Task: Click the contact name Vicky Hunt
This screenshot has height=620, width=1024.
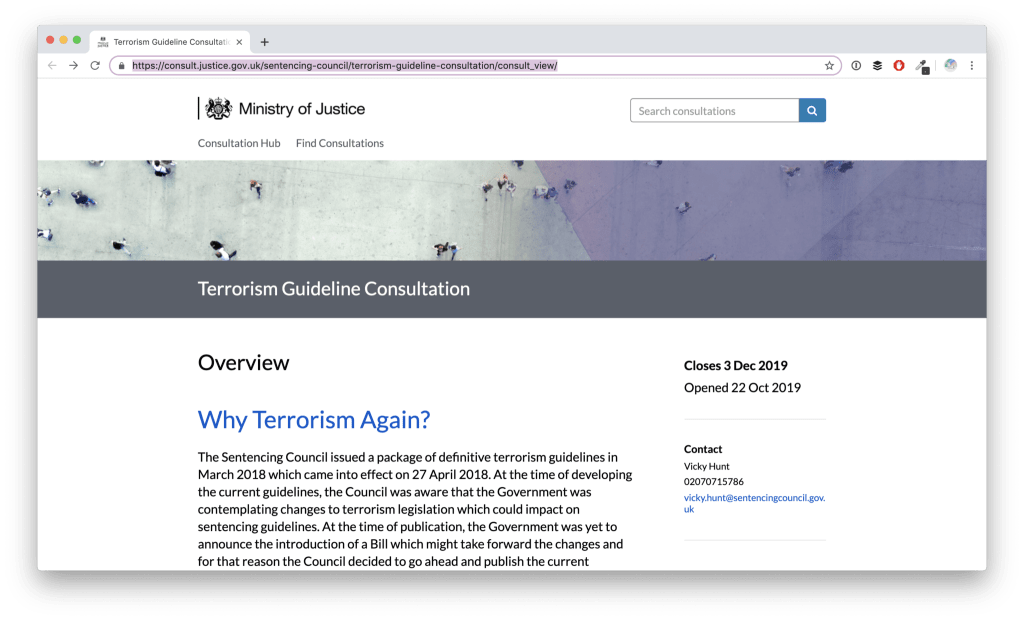Action: tap(707, 466)
